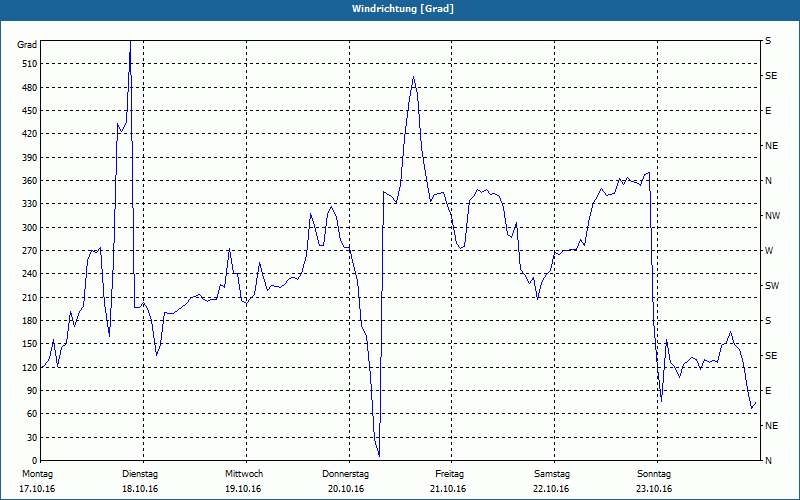Pick the 210 y-axis tick label
This screenshot has width=800, height=500.
[x=30, y=297]
